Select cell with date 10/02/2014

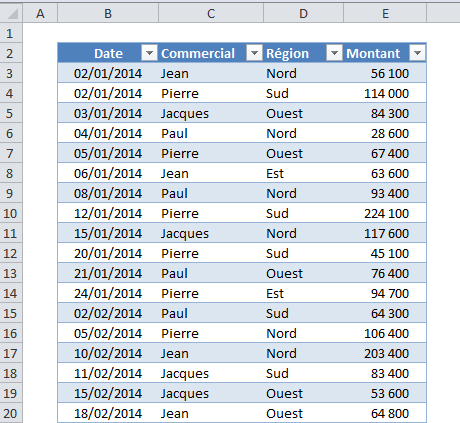click(x=108, y=353)
